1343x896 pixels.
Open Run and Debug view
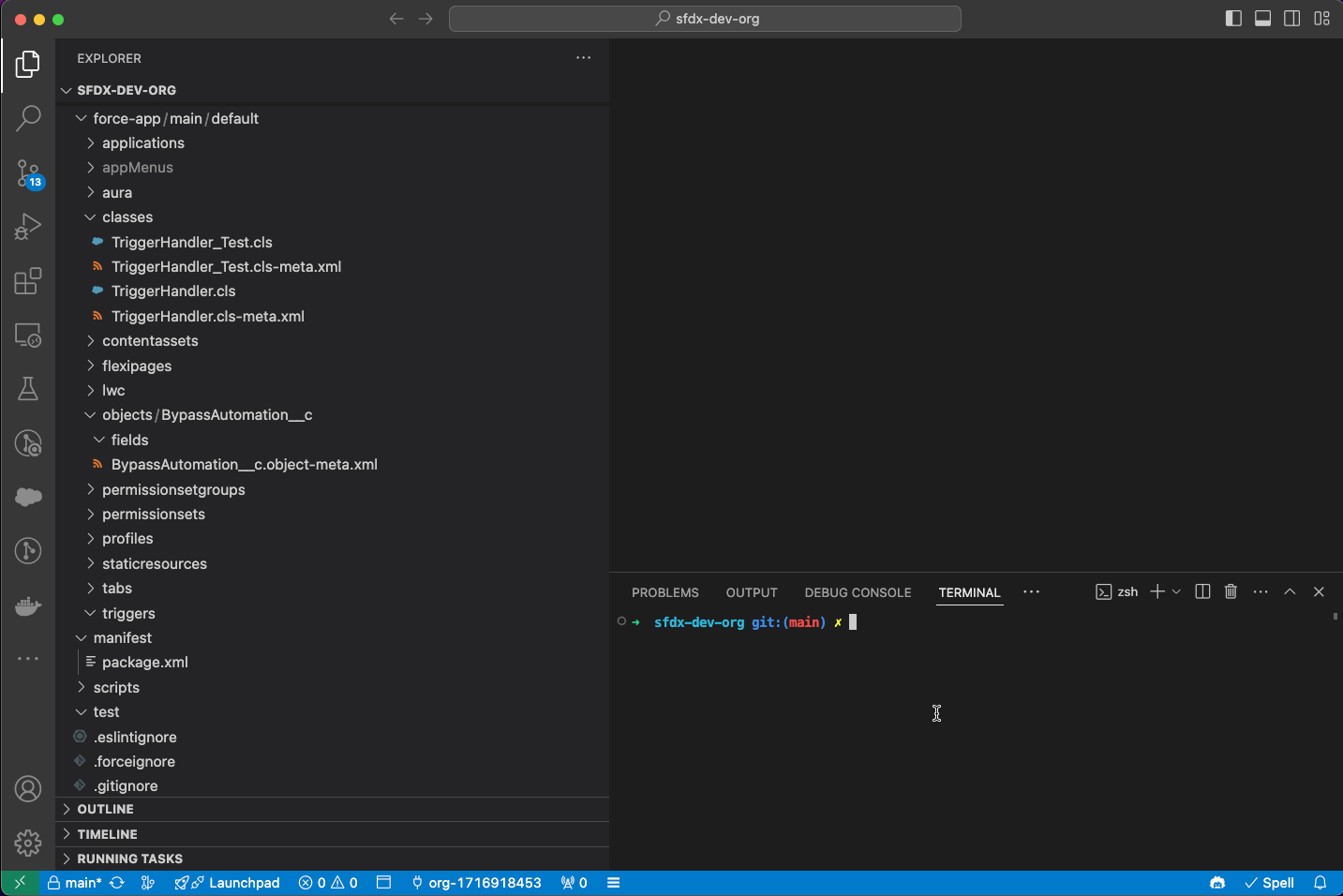[x=28, y=227]
